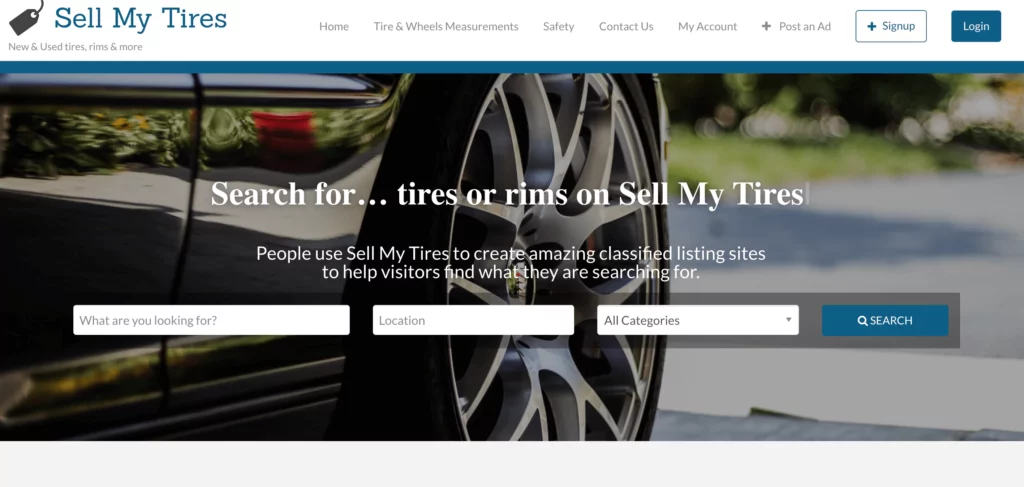1024x487 pixels.
Task: Open Tire & Wheels Measurements page
Action: (x=446, y=26)
